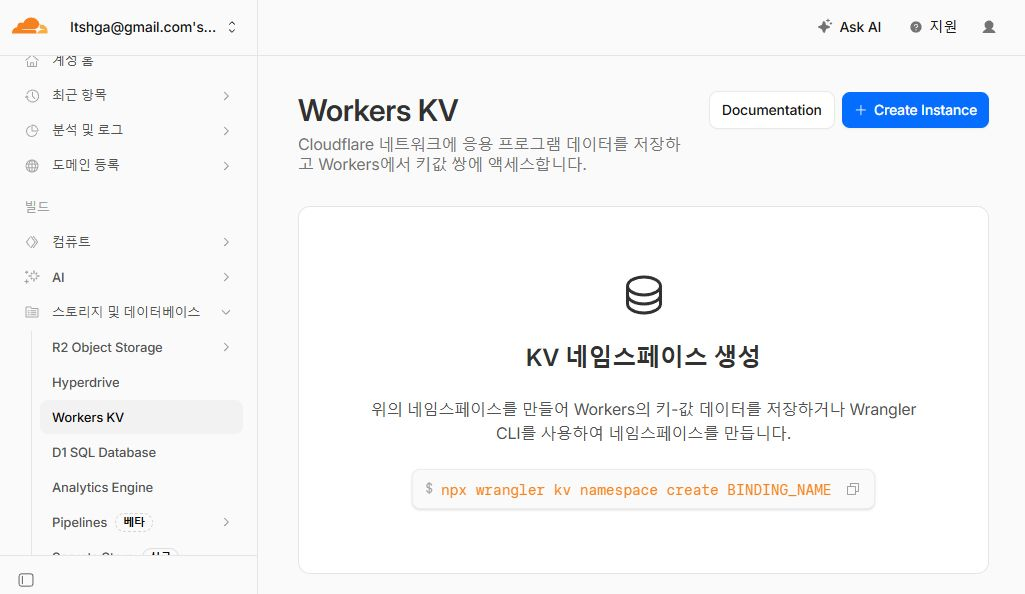Toggle the sidebar collapse icon
The width and height of the screenshot is (1025, 594).
click(x=26, y=580)
